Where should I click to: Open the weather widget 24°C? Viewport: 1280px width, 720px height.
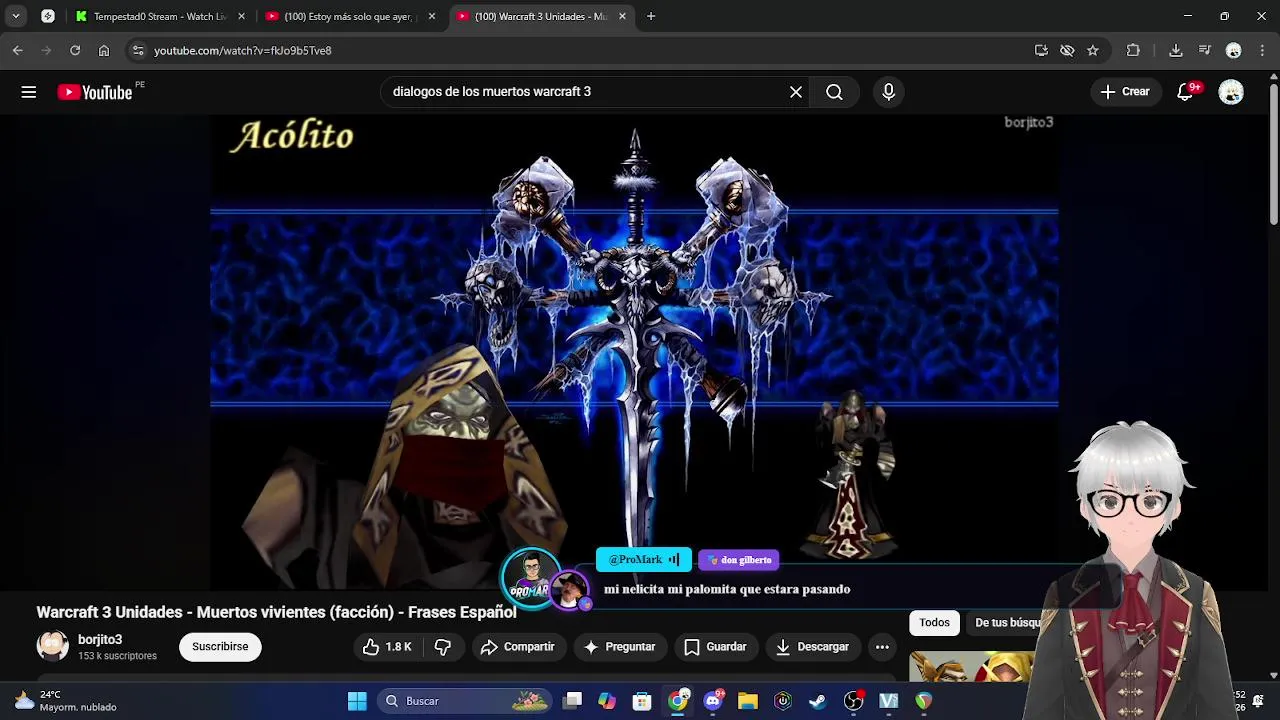pyautogui.click(x=66, y=701)
